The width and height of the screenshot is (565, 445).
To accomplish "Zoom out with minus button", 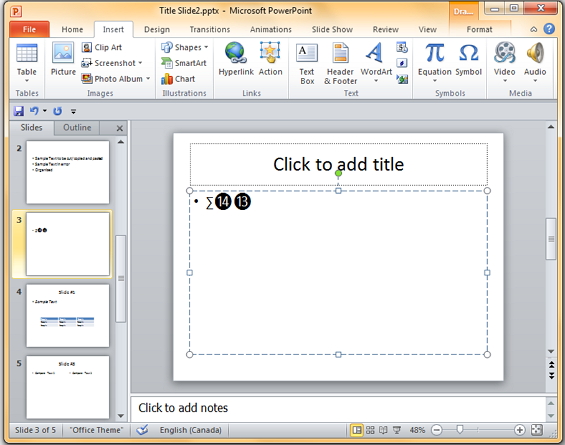I will [x=436, y=430].
